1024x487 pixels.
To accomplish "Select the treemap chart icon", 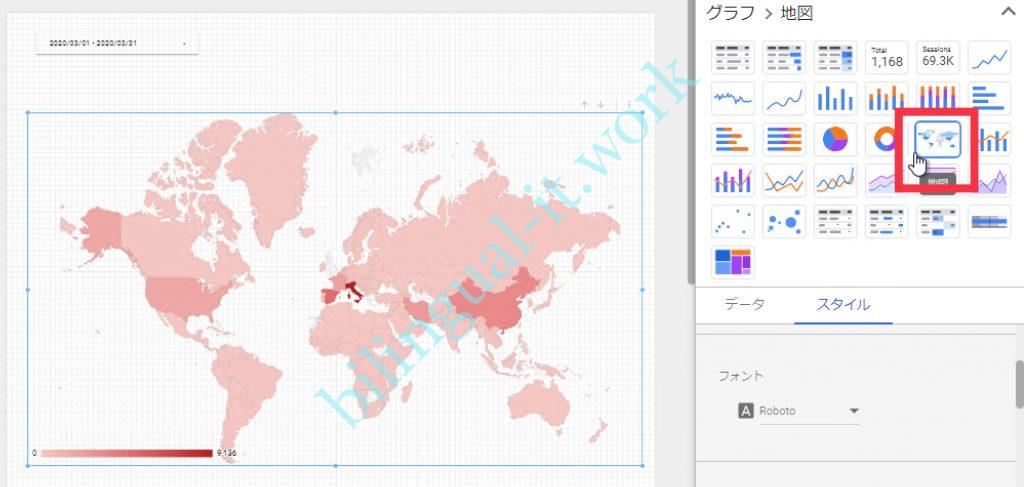I will pyautogui.click(x=733, y=262).
